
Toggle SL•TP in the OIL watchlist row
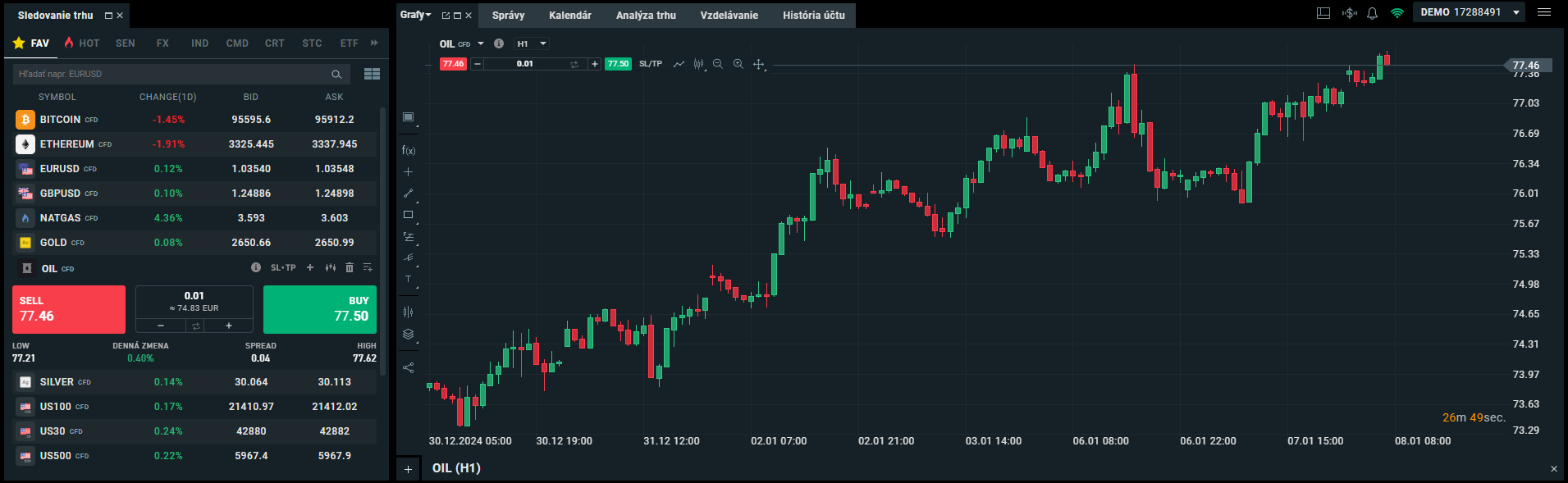pyautogui.click(x=283, y=267)
